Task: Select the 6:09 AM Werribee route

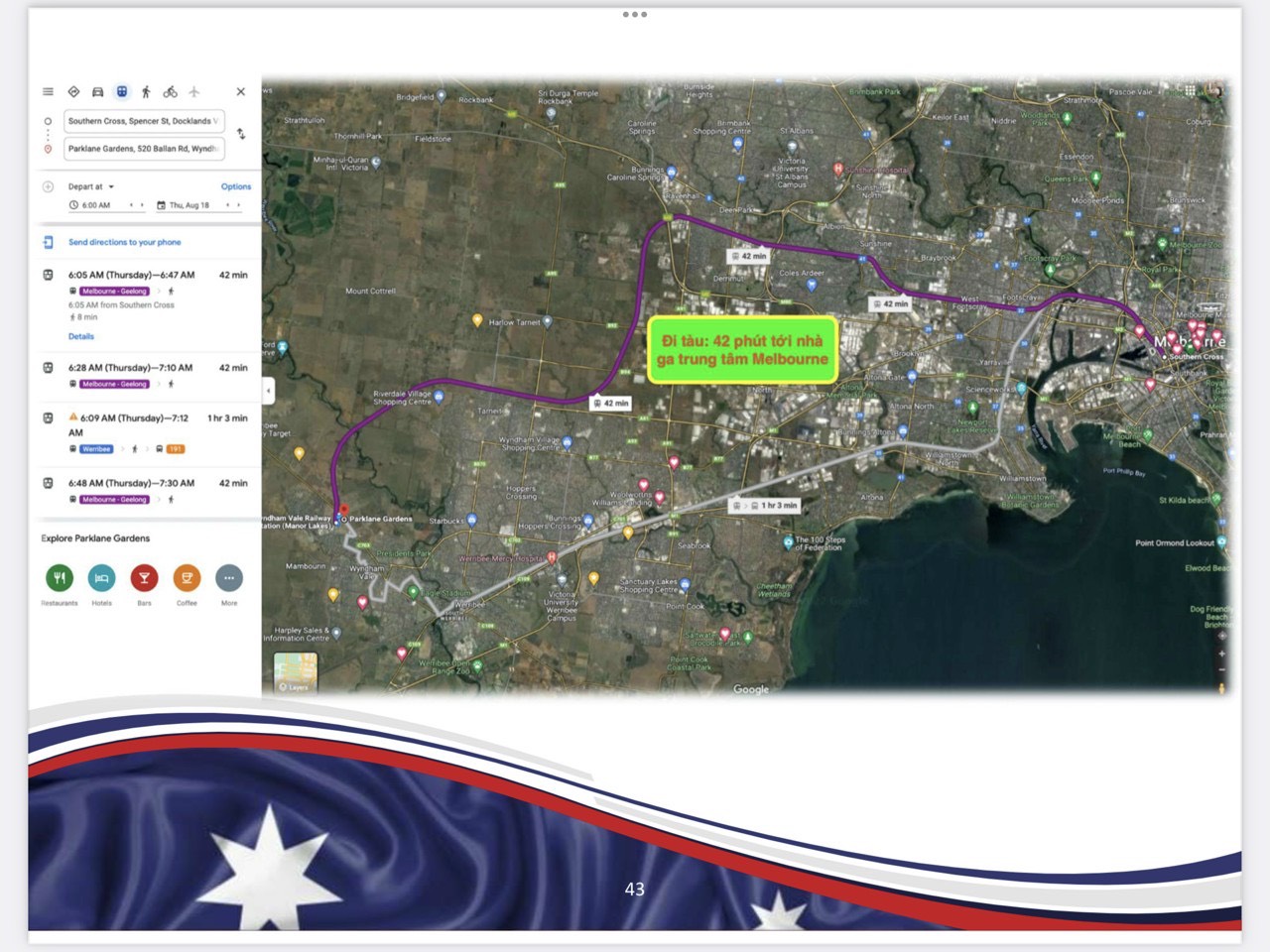Action: coord(149,433)
